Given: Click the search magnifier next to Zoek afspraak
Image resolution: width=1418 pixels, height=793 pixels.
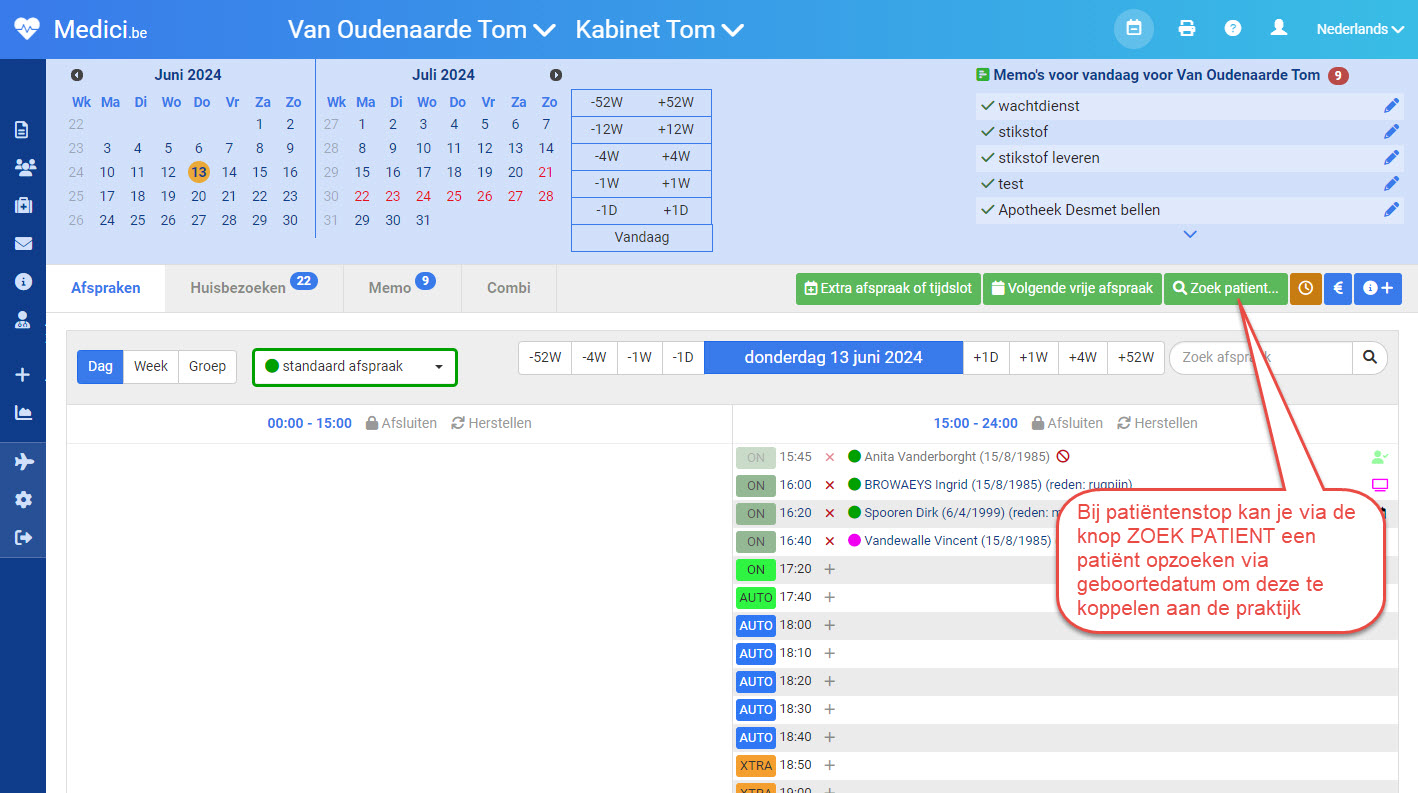Looking at the screenshot, I should pos(1370,357).
